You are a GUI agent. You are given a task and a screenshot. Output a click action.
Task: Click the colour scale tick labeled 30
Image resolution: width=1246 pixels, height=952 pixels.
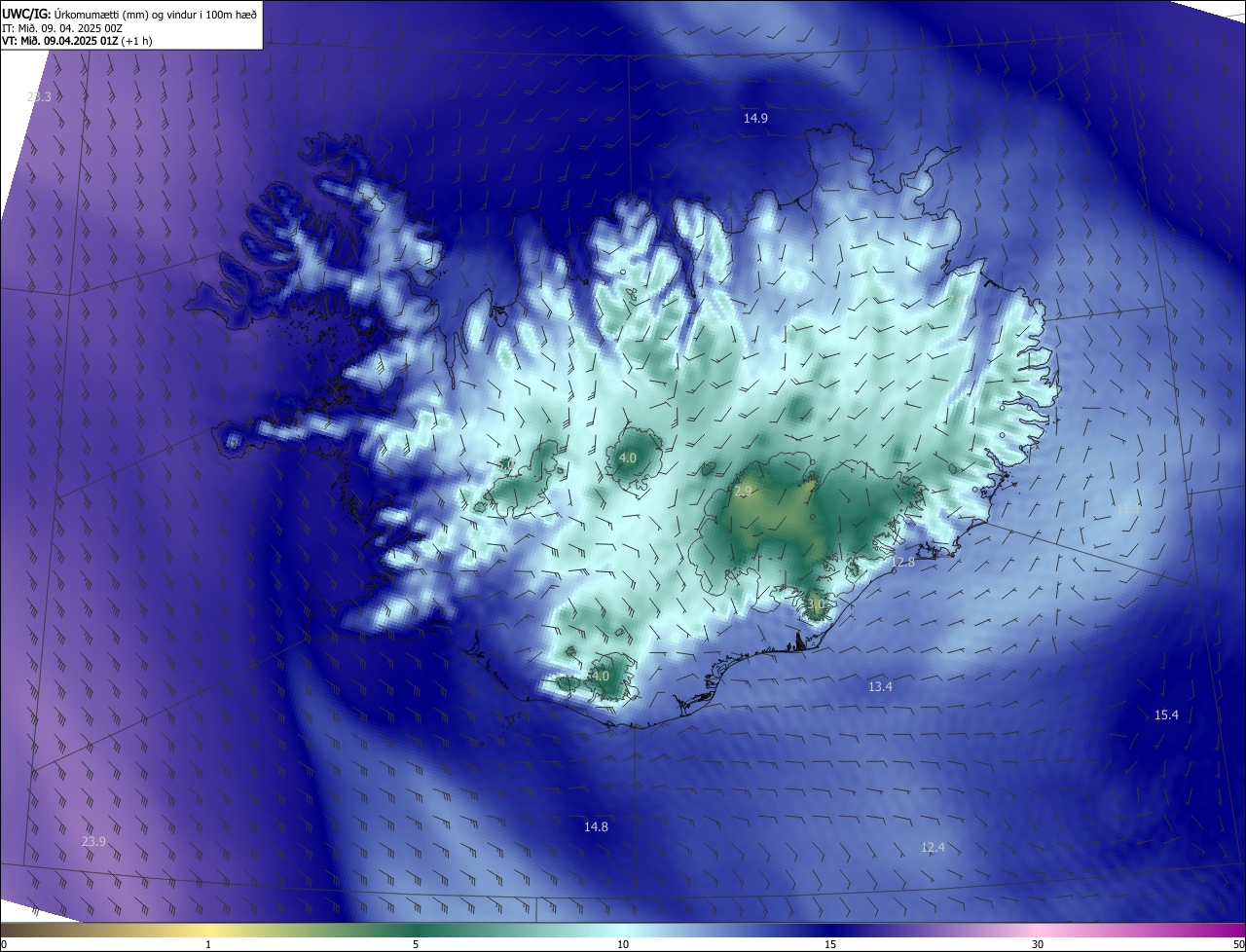[x=1038, y=944]
